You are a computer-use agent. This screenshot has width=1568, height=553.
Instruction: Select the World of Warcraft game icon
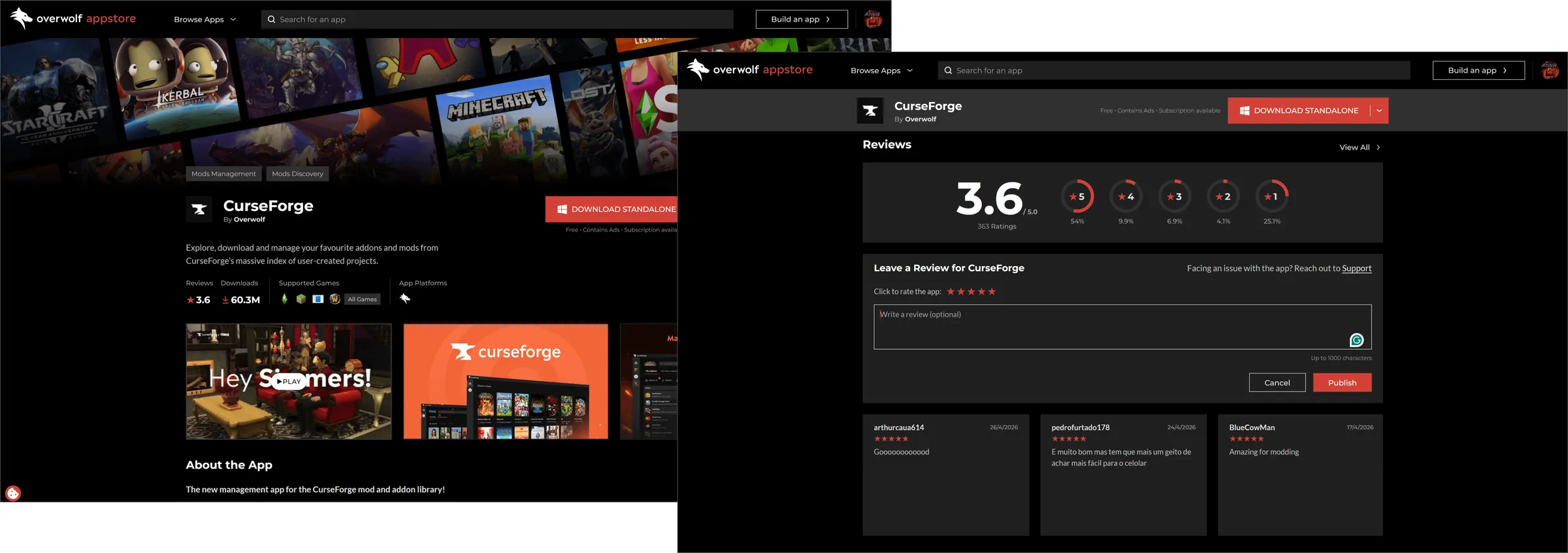point(335,299)
